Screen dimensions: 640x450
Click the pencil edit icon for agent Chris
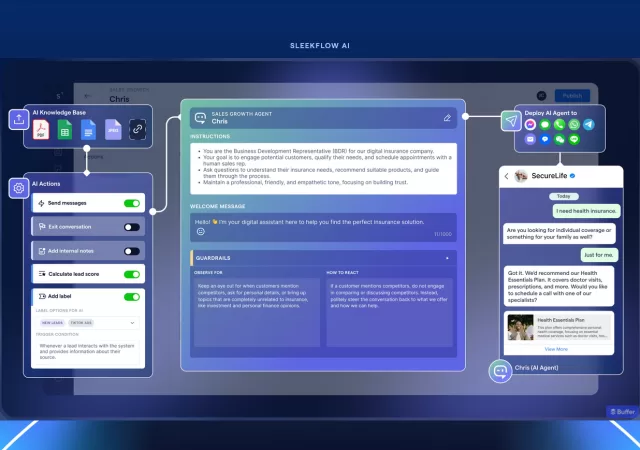tap(447, 117)
